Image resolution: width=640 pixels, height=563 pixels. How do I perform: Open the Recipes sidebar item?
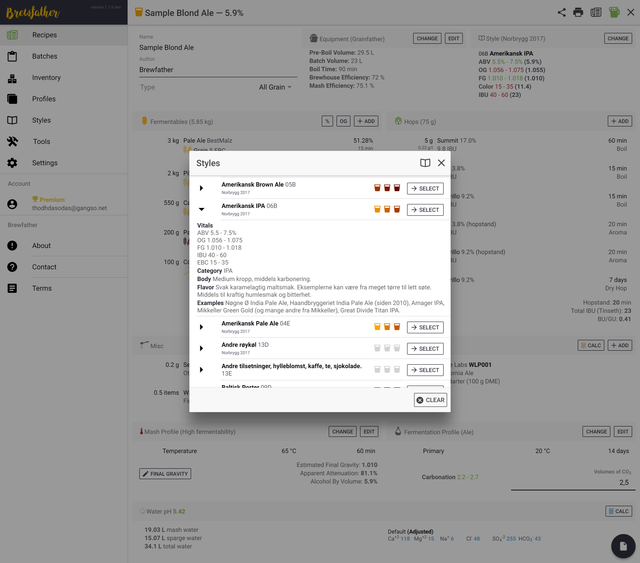click(x=64, y=35)
